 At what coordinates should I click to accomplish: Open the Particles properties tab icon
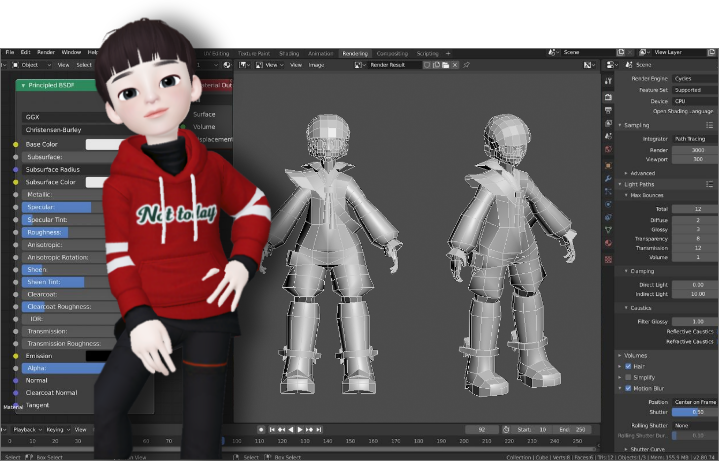coord(608,191)
